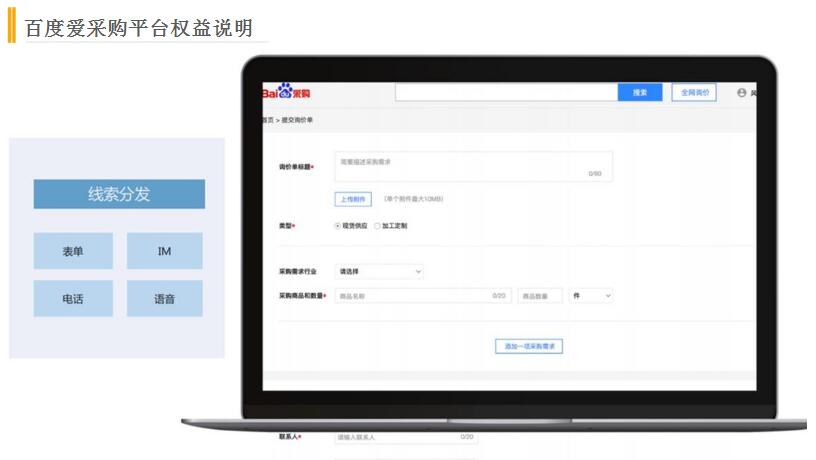Image resolution: width=816 pixels, height=460 pixels.
Task: Click the top search input box
Action: [x=506, y=92]
